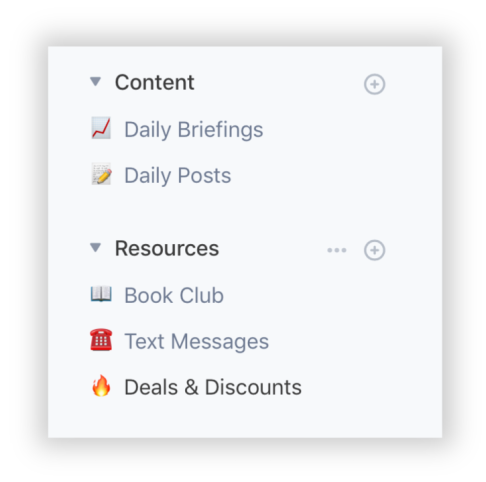Viewport: 486px width, 482px height.
Task: Click "Messages" in the Text Messages label
Action: tap(220, 342)
